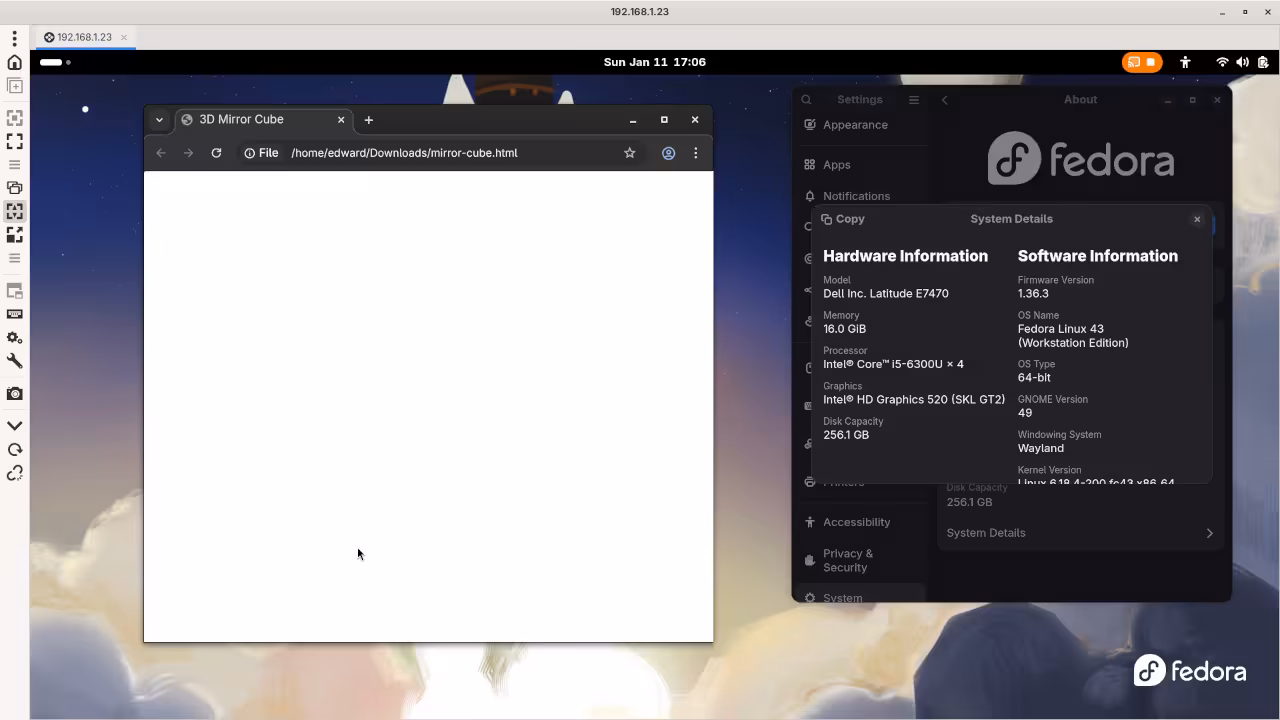This screenshot has height=720, width=1280.
Task: Grab keyboard input using the keyboard icon
Action: click(14, 314)
